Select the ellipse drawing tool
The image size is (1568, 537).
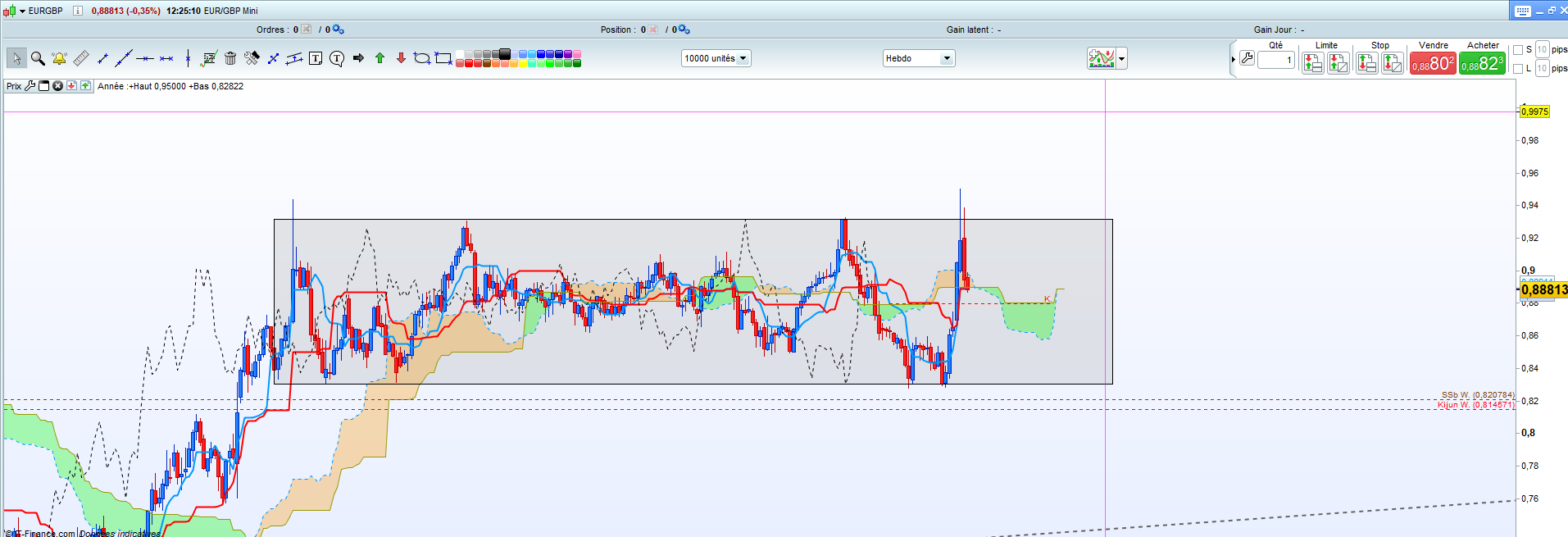(421, 58)
